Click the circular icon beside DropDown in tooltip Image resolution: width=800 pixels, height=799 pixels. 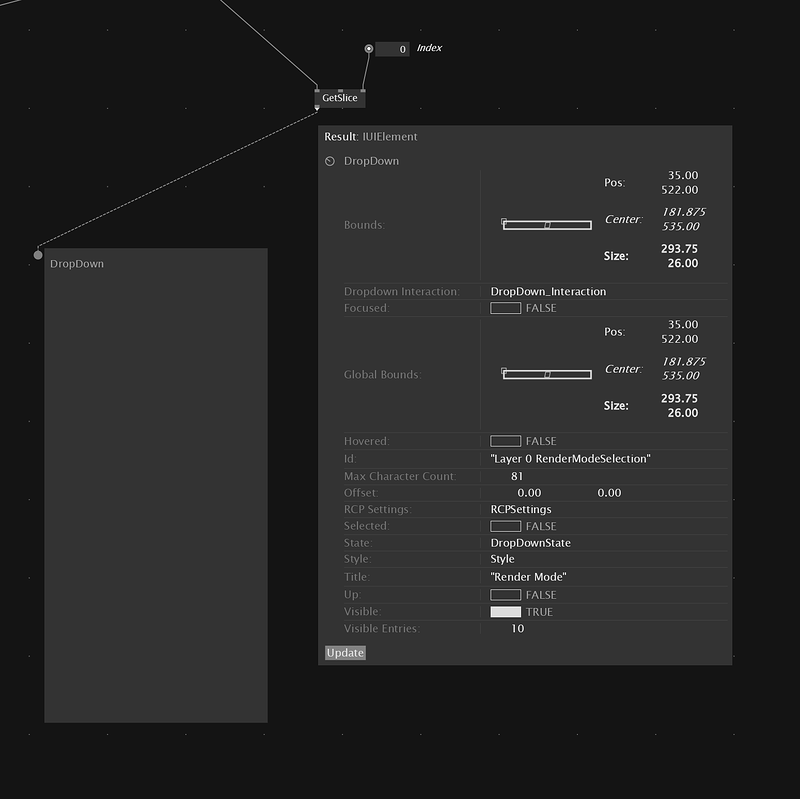330,161
